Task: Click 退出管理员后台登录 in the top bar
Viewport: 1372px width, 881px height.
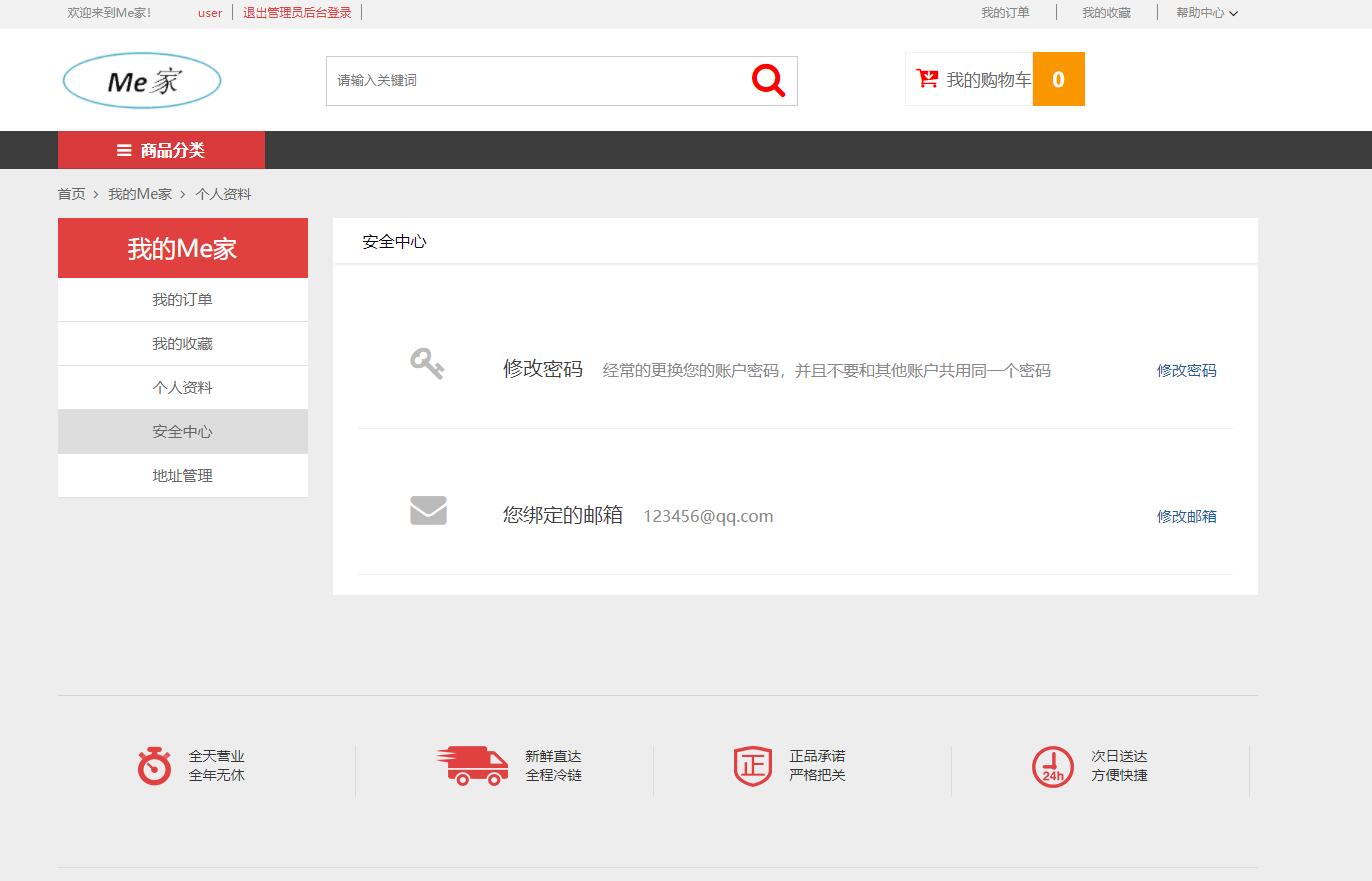Action: 295,12
